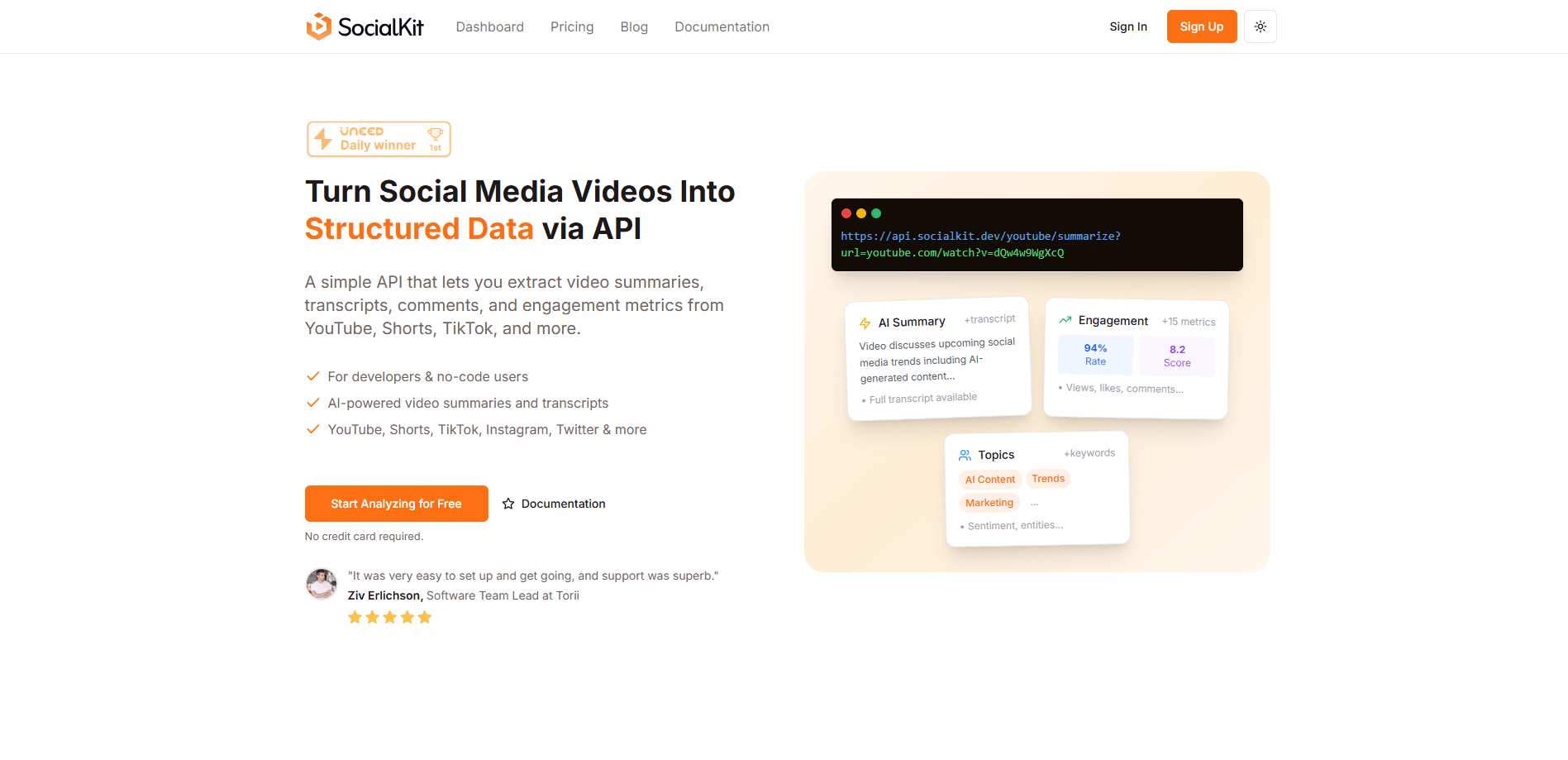Click the red dot in the code window
Viewport: 1568px width, 760px height.
[x=846, y=213]
